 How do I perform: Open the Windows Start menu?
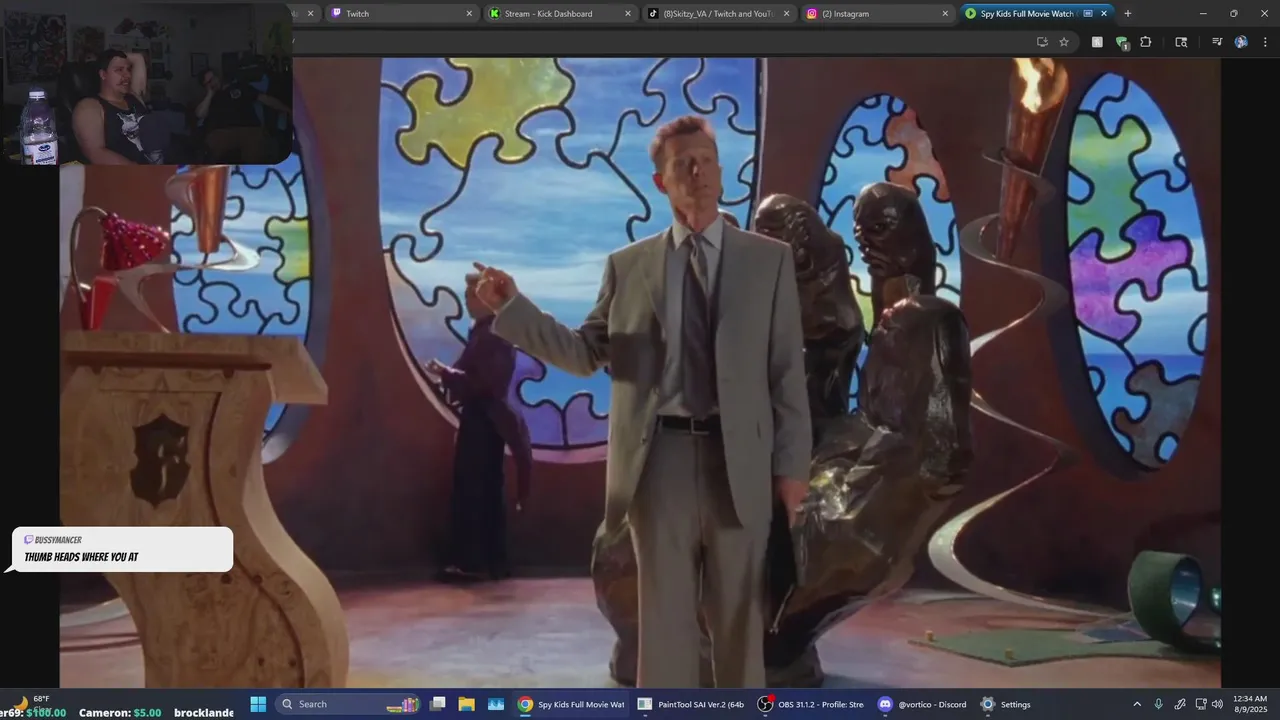[257, 704]
